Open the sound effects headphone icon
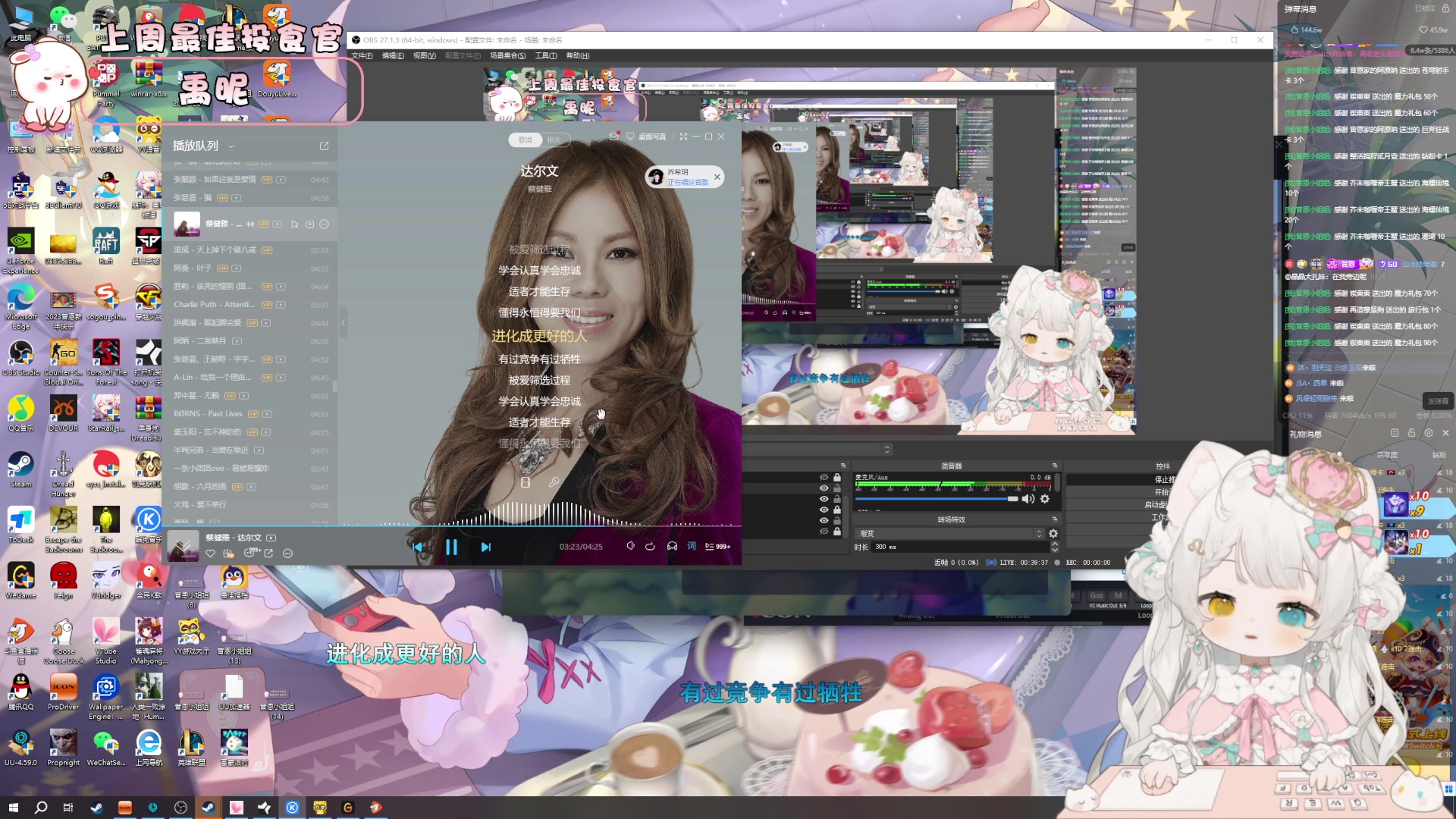The height and width of the screenshot is (819, 1456). click(x=672, y=546)
